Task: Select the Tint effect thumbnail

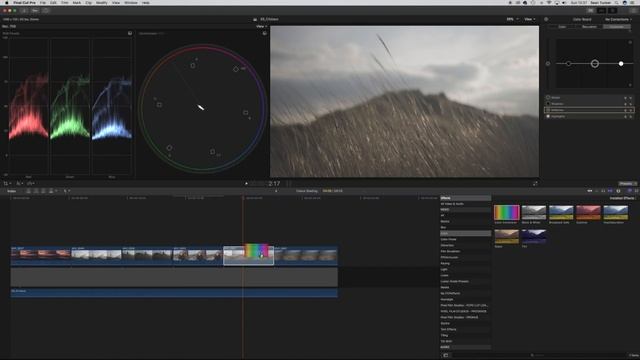Action: (x=533, y=237)
